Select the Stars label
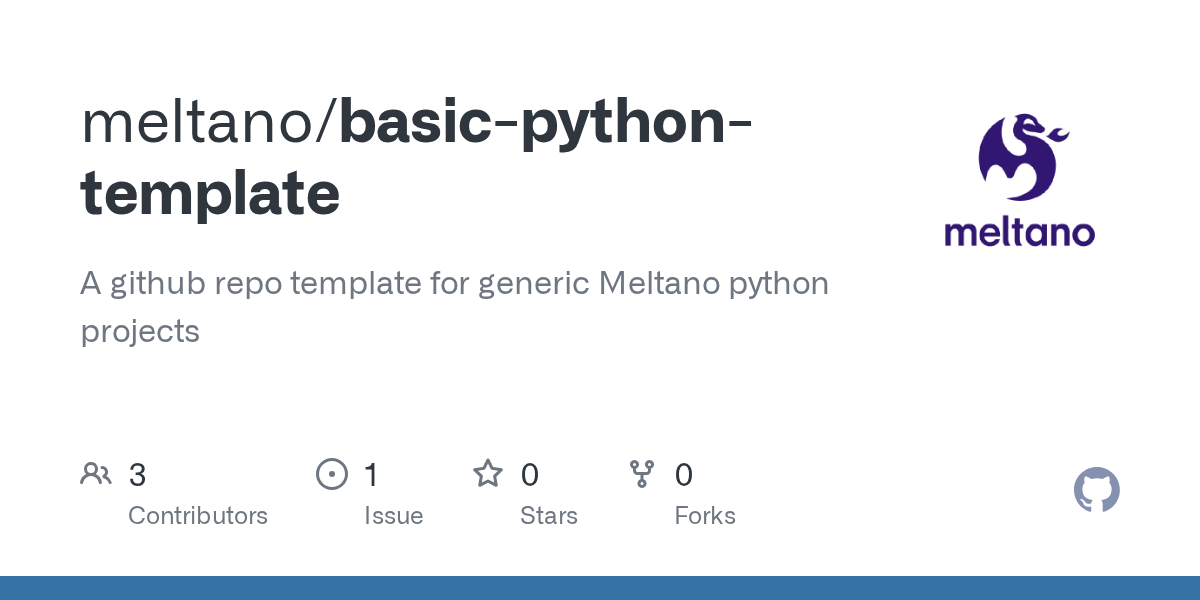 (x=548, y=516)
